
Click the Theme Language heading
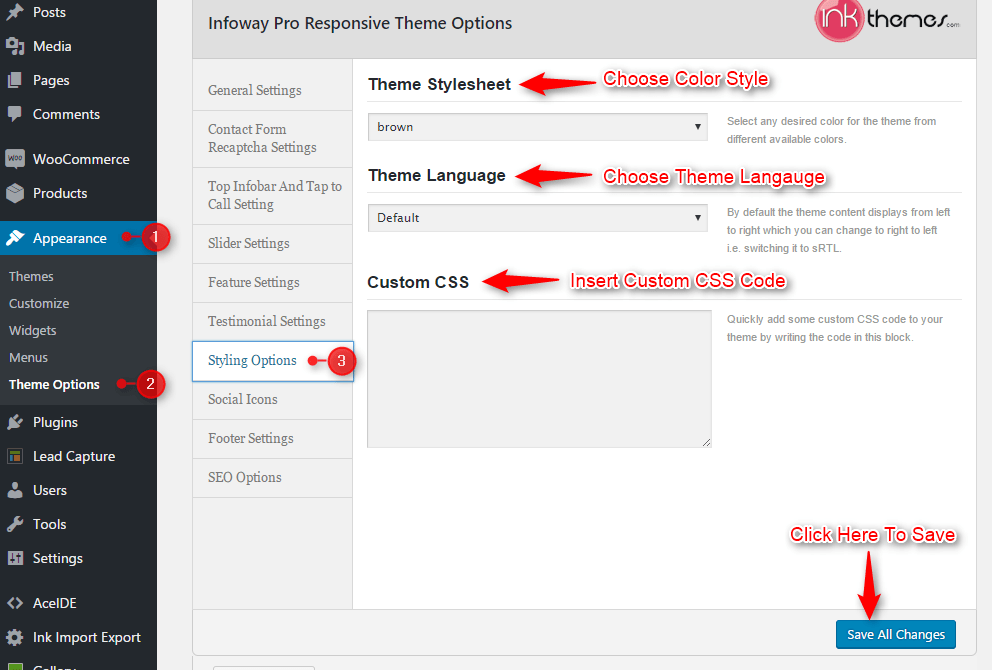tap(437, 175)
